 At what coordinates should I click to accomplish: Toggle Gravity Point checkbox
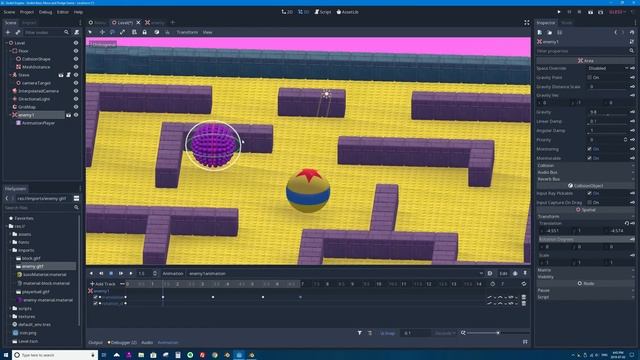point(589,77)
